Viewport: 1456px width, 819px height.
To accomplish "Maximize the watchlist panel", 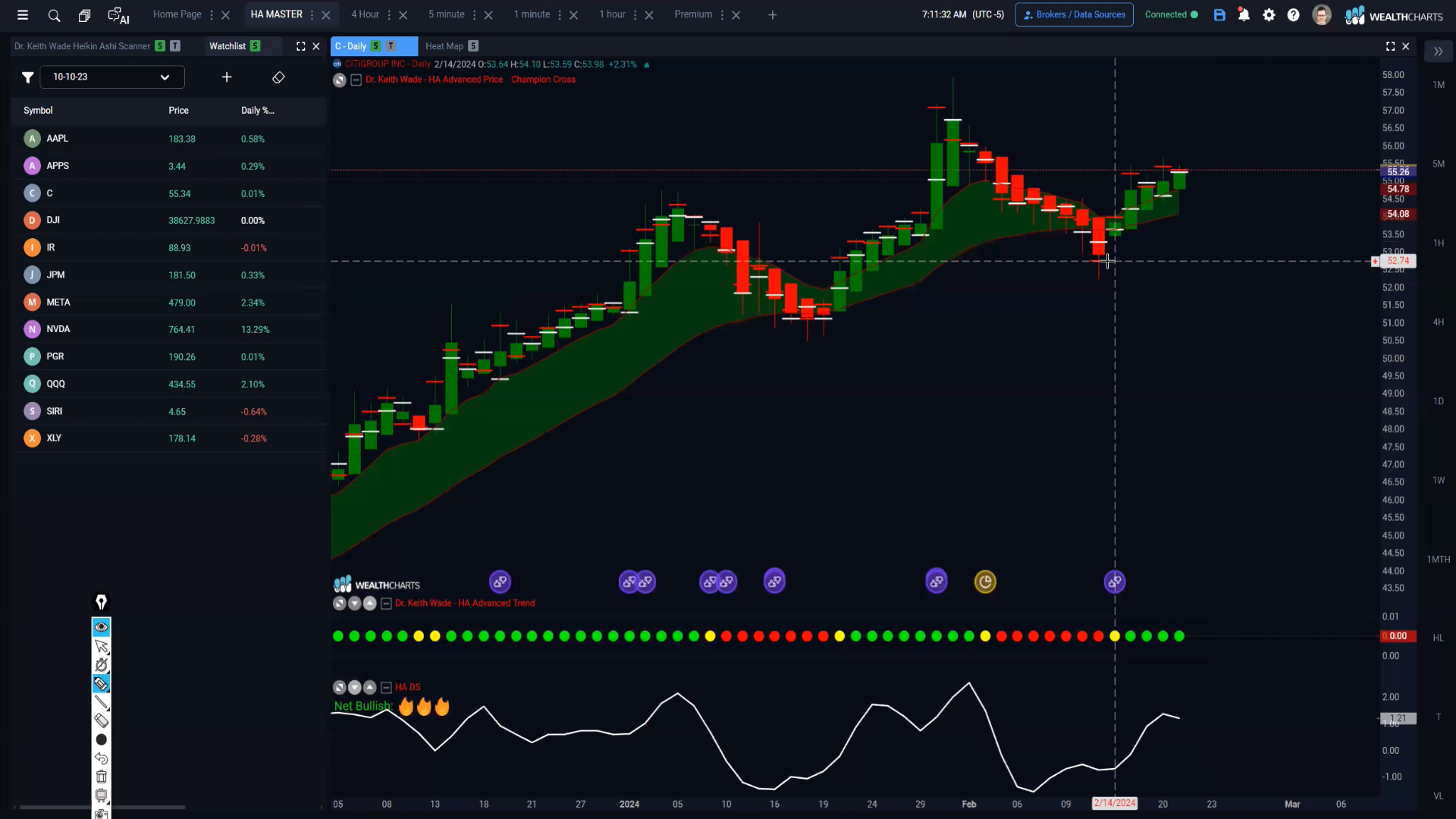I will point(300,46).
